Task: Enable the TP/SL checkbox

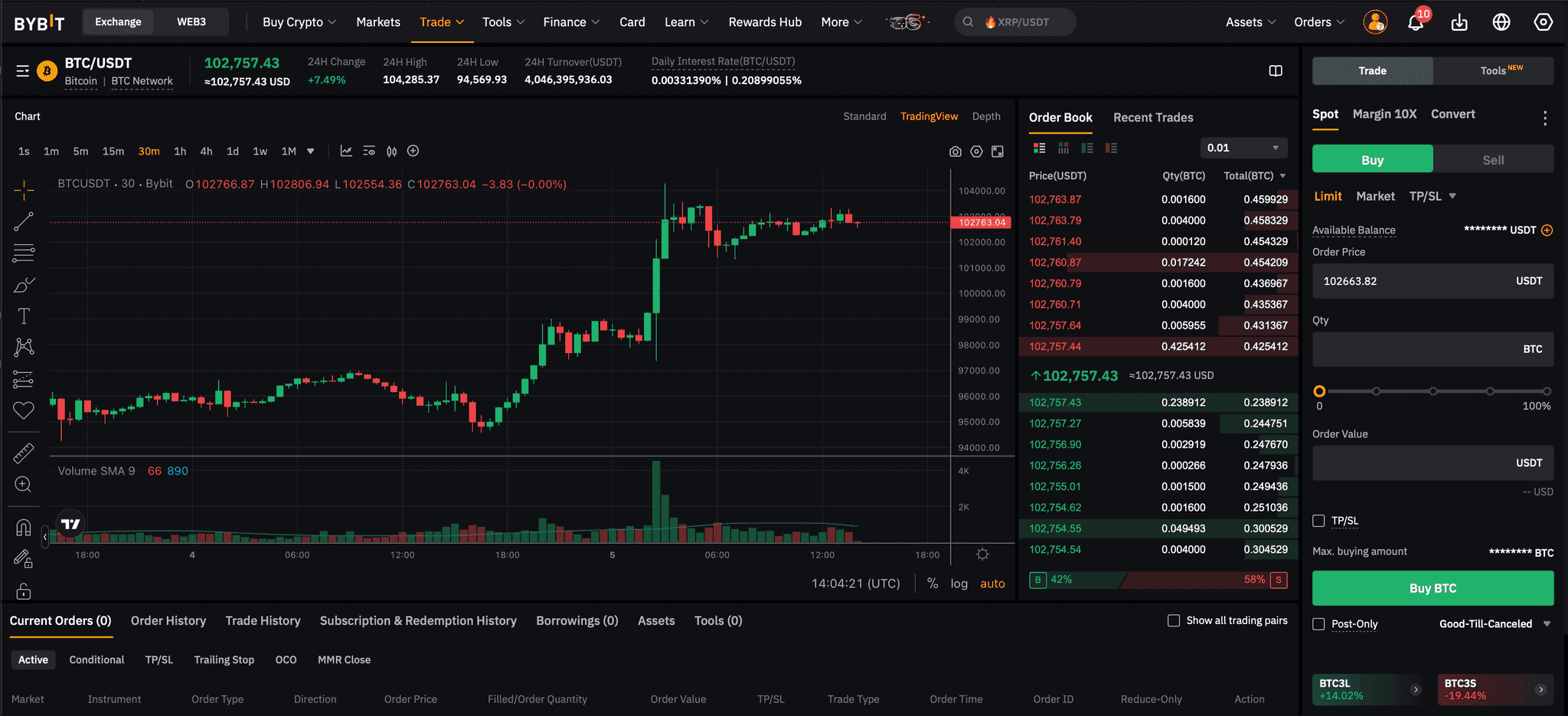Action: (1318, 521)
